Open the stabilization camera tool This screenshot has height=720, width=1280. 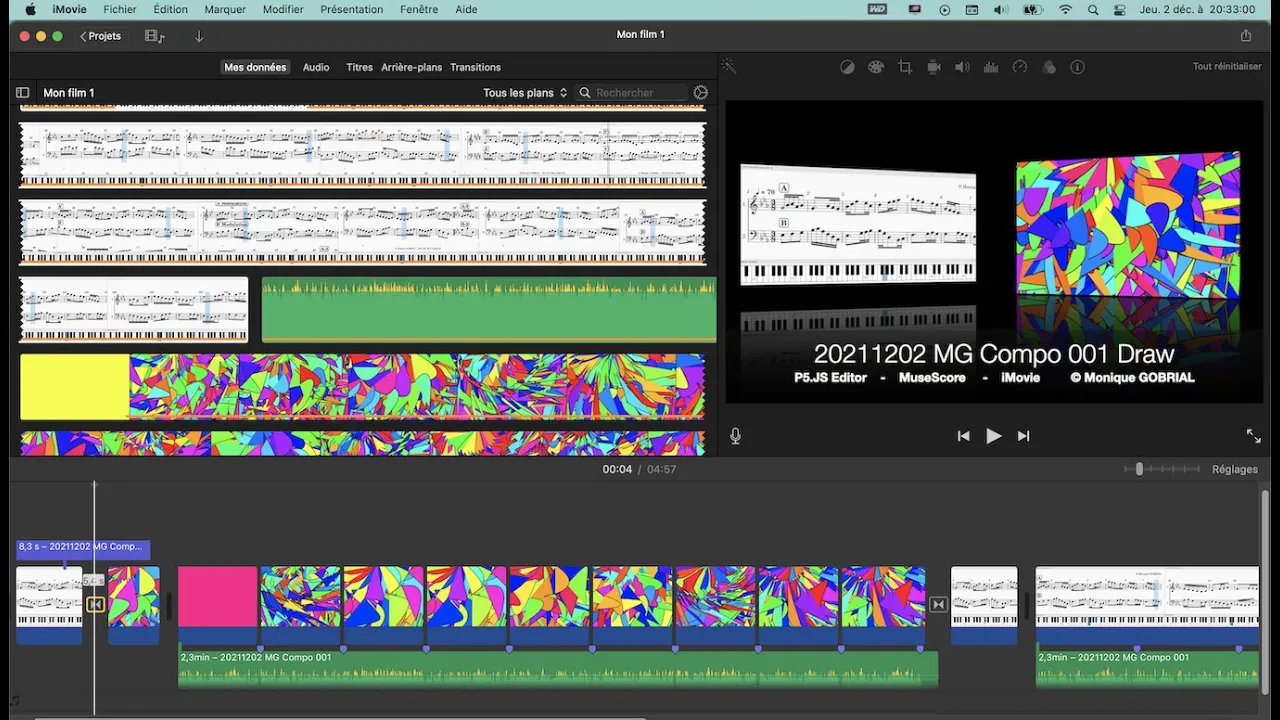934,67
